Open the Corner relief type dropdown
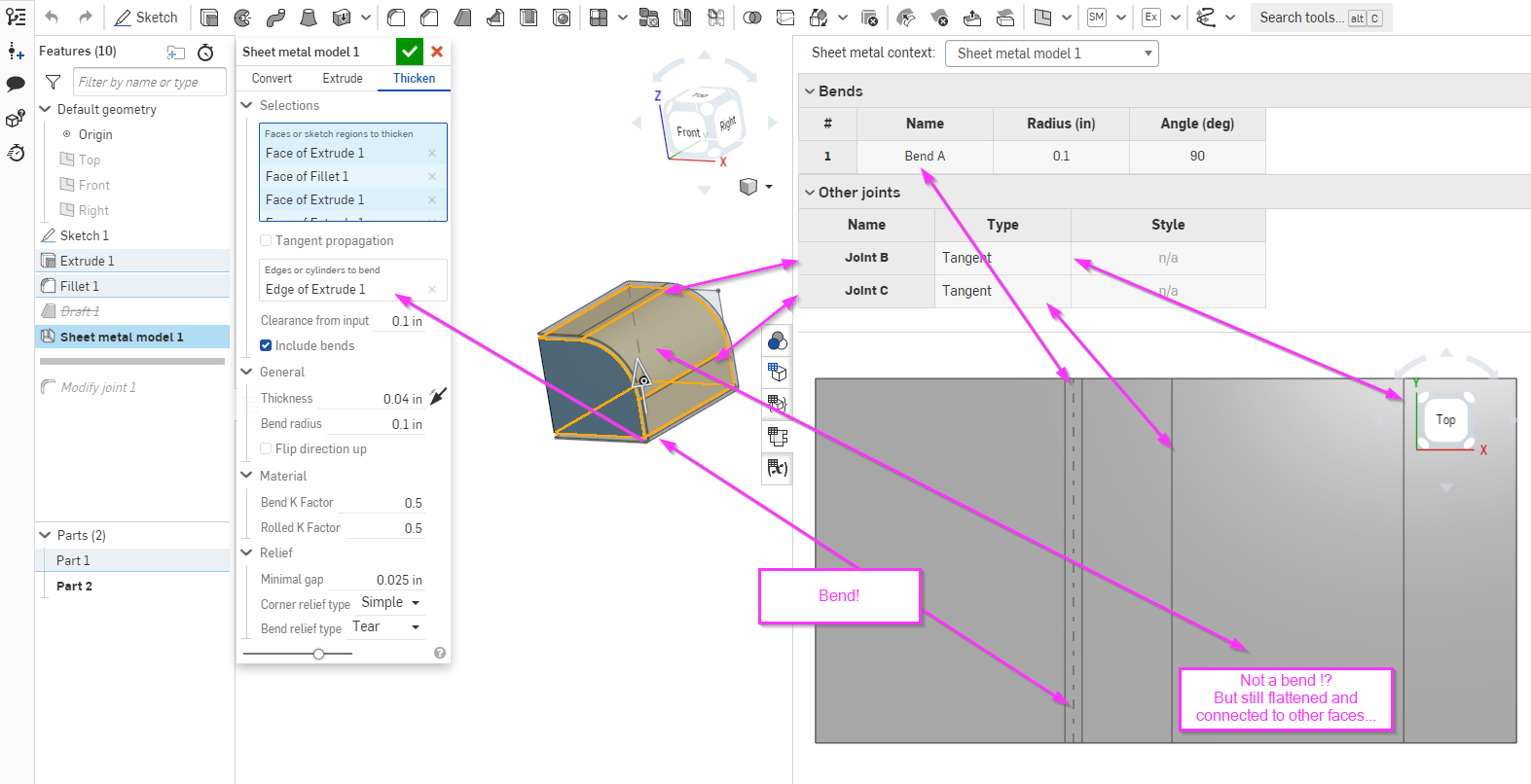 click(390, 603)
